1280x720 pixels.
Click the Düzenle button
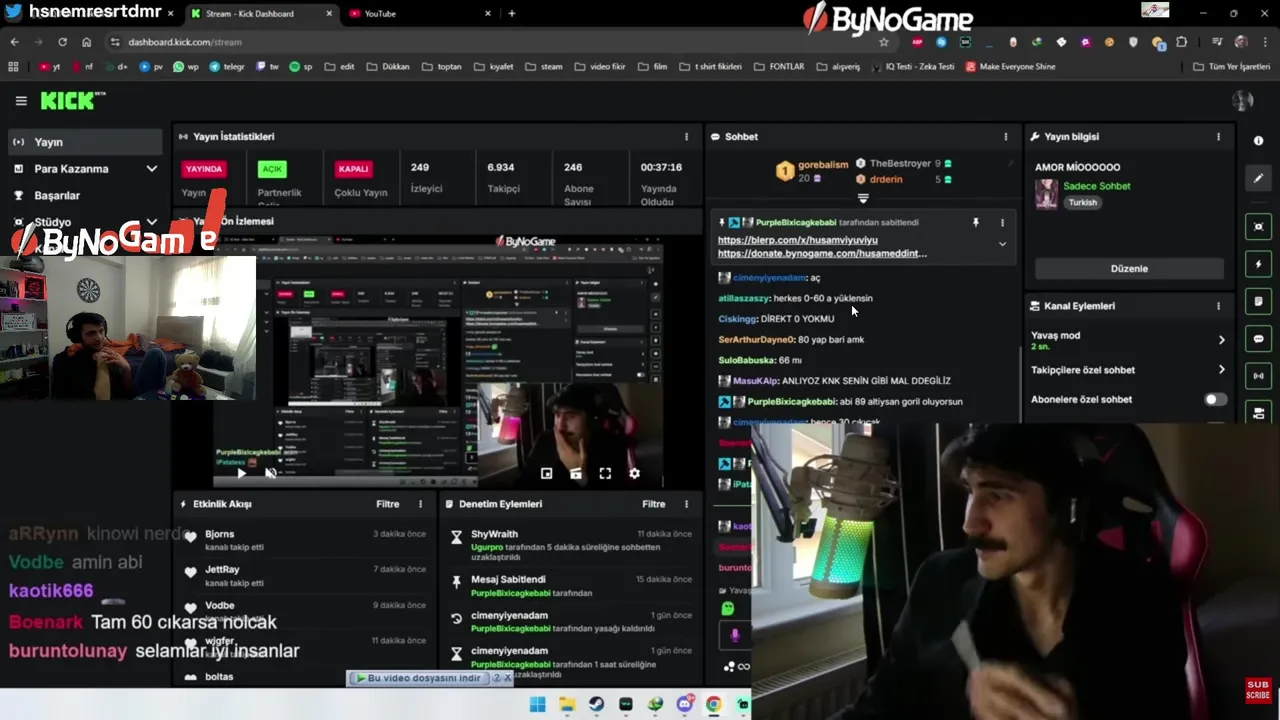pos(1129,269)
